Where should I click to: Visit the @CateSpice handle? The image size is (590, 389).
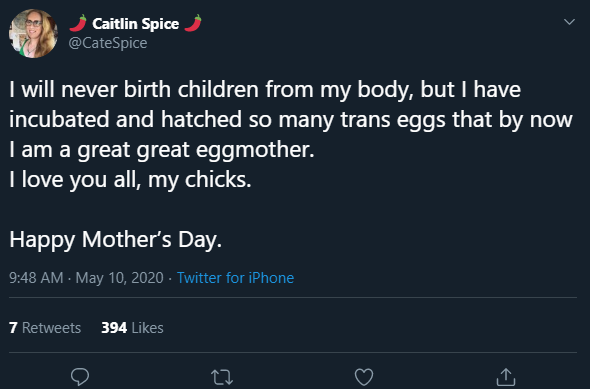pos(108,43)
